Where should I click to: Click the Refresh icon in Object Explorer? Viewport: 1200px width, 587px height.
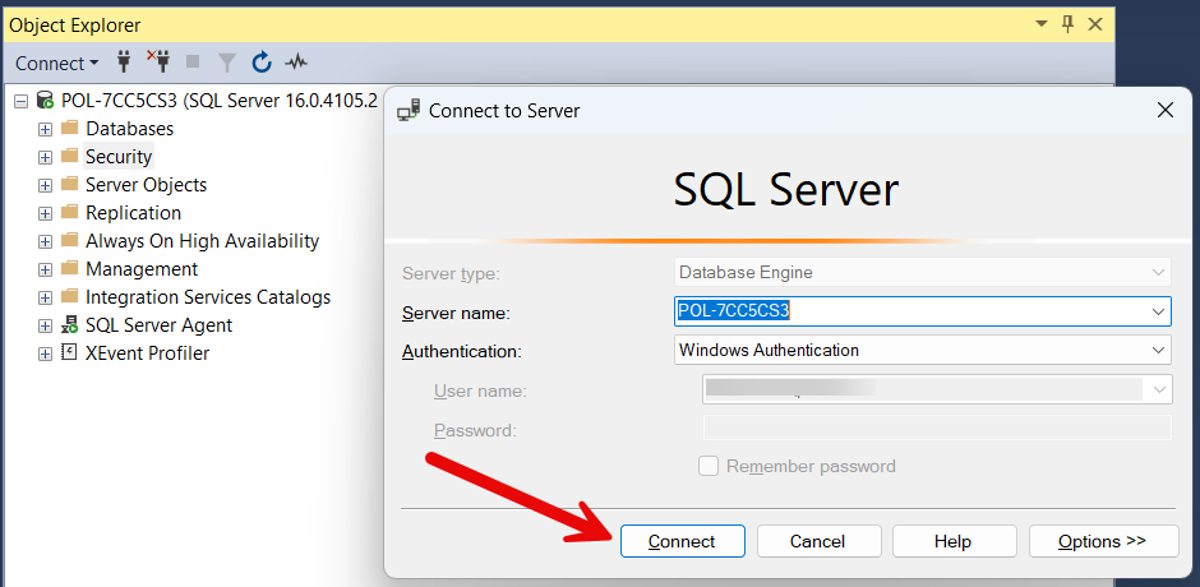[x=262, y=63]
